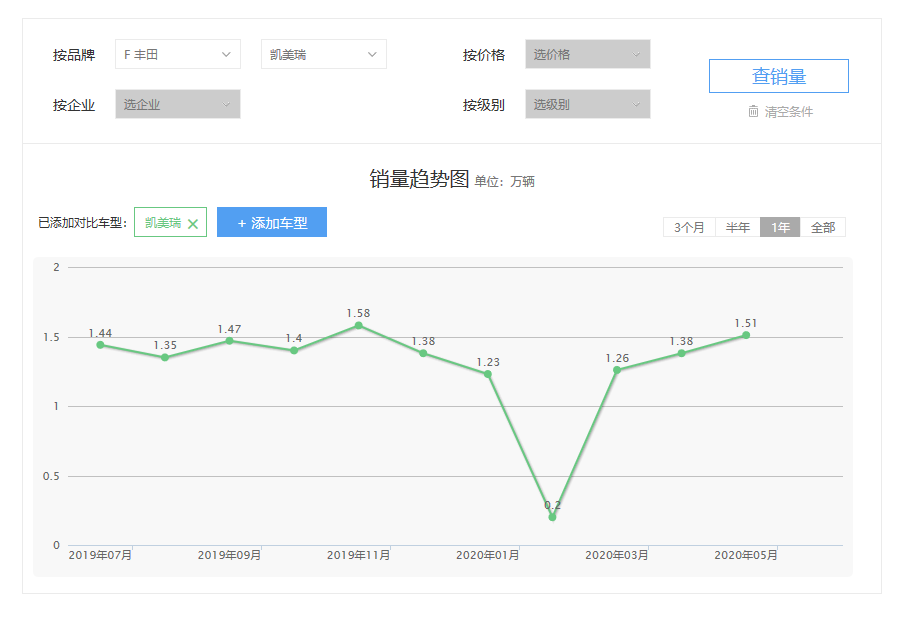Image resolution: width=907 pixels, height=623 pixels.
Task: Click the 0.2 lowest data point
Action: pyautogui.click(x=552, y=517)
